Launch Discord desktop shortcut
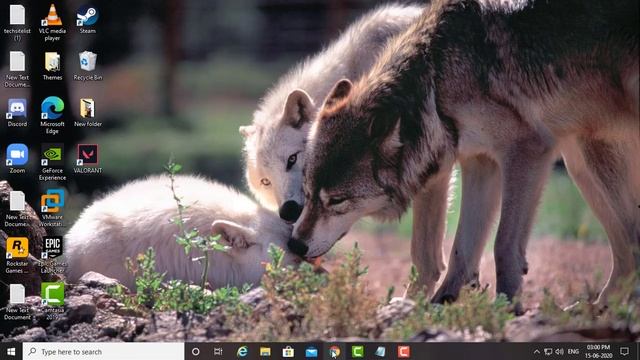Image resolution: width=640 pixels, height=360 pixels. click(x=17, y=112)
